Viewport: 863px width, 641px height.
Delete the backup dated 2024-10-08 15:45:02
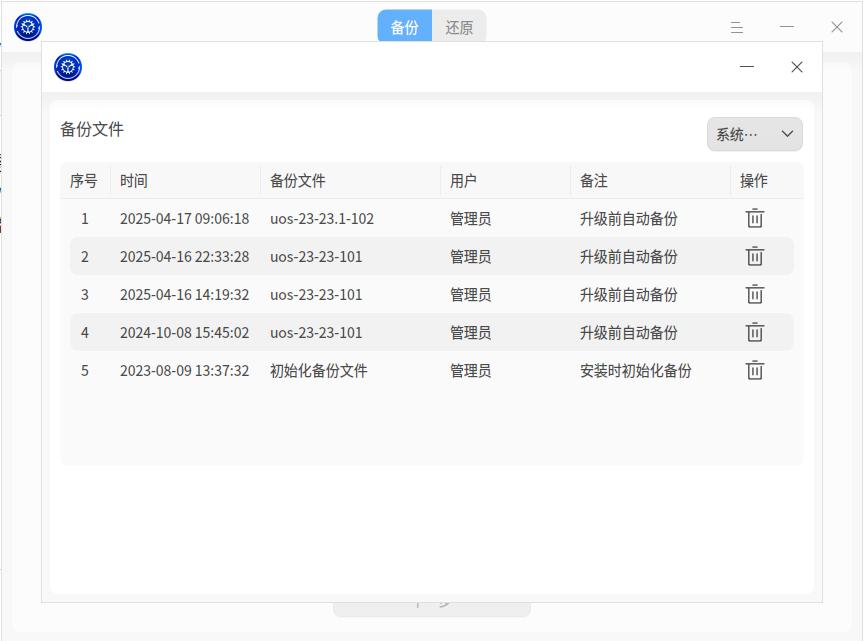[x=755, y=332]
